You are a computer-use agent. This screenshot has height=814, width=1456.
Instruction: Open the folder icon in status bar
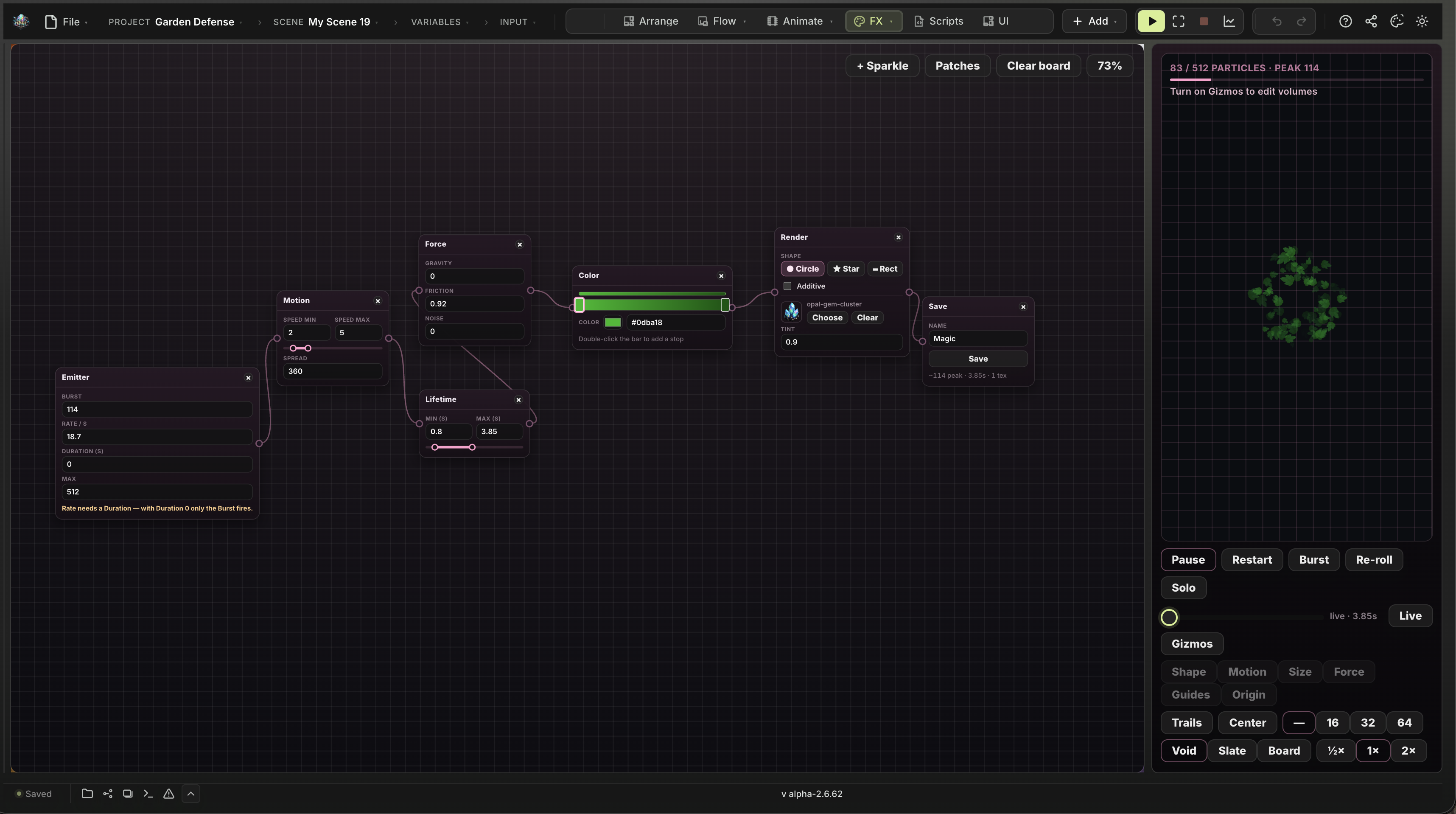coord(87,794)
